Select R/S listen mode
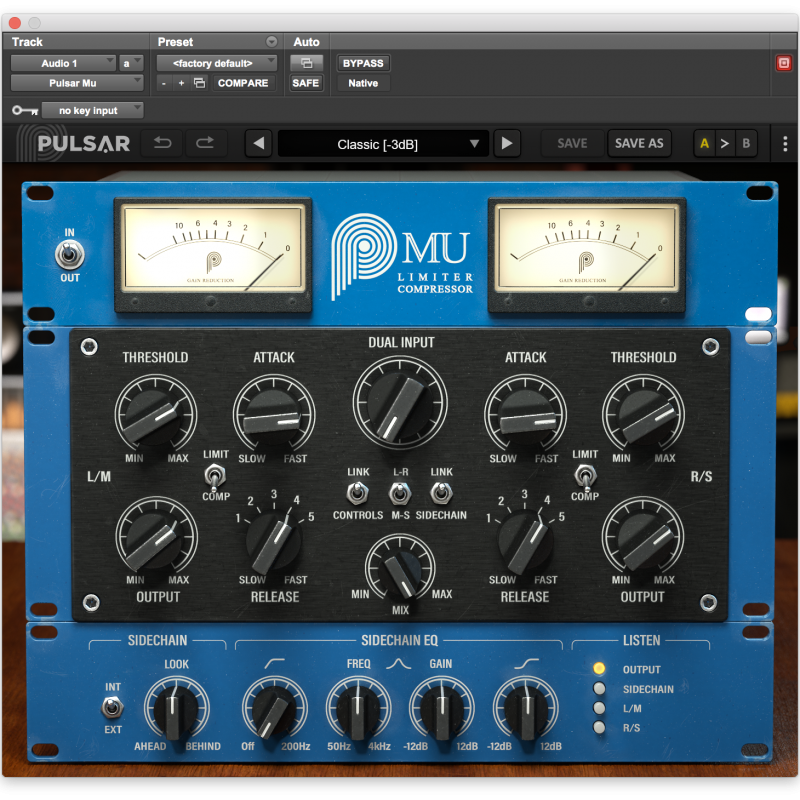The width and height of the screenshot is (800, 800). pos(599,728)
